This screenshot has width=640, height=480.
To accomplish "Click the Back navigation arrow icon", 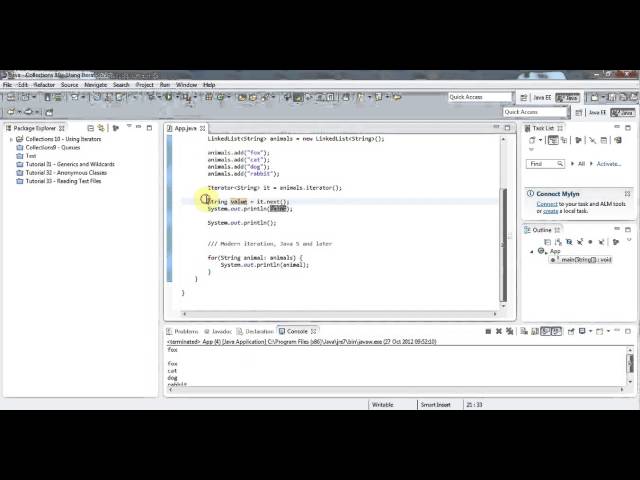I will click(11, 112).
